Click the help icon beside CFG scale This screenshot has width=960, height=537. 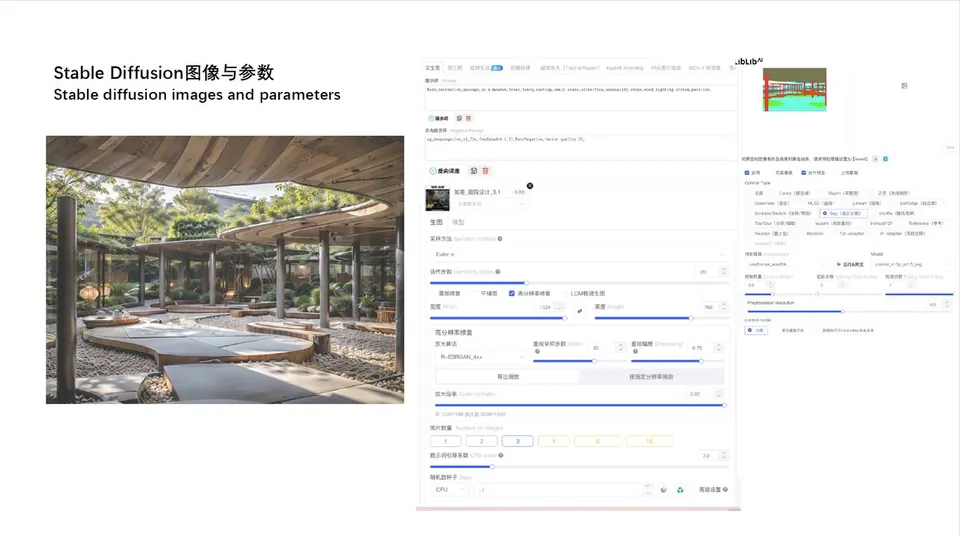point(501,456)
